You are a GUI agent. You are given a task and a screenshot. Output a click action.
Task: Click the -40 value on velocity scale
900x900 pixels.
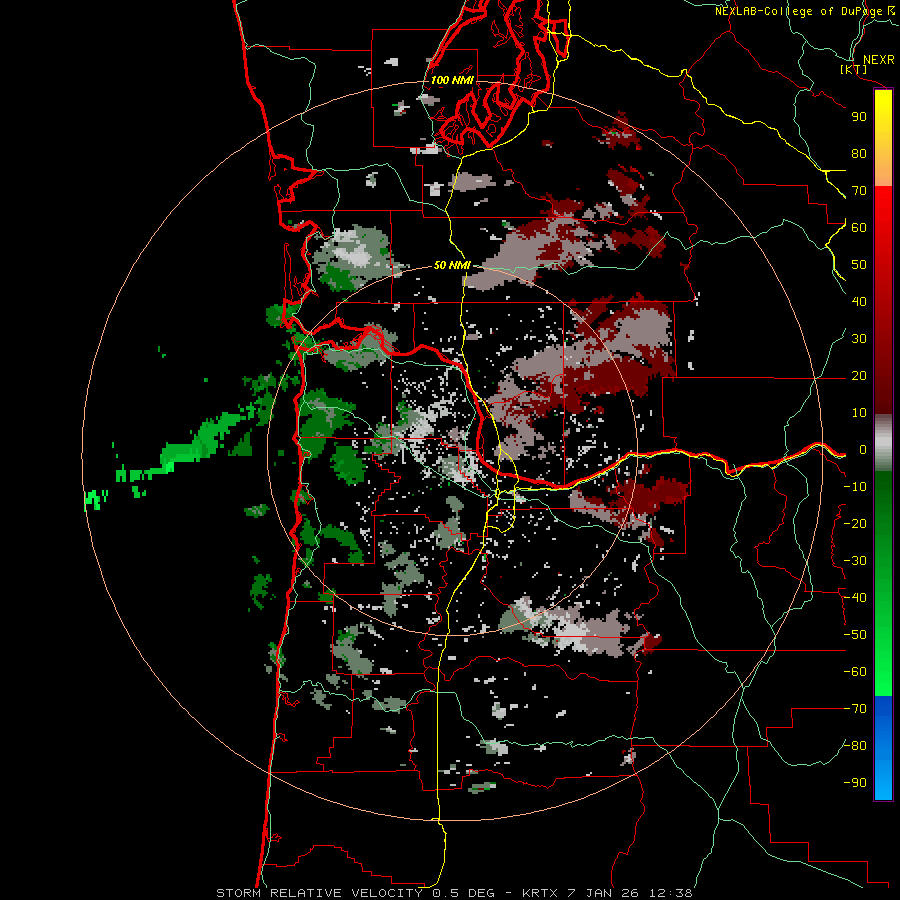pyautogui.click(x=855, y=598)
